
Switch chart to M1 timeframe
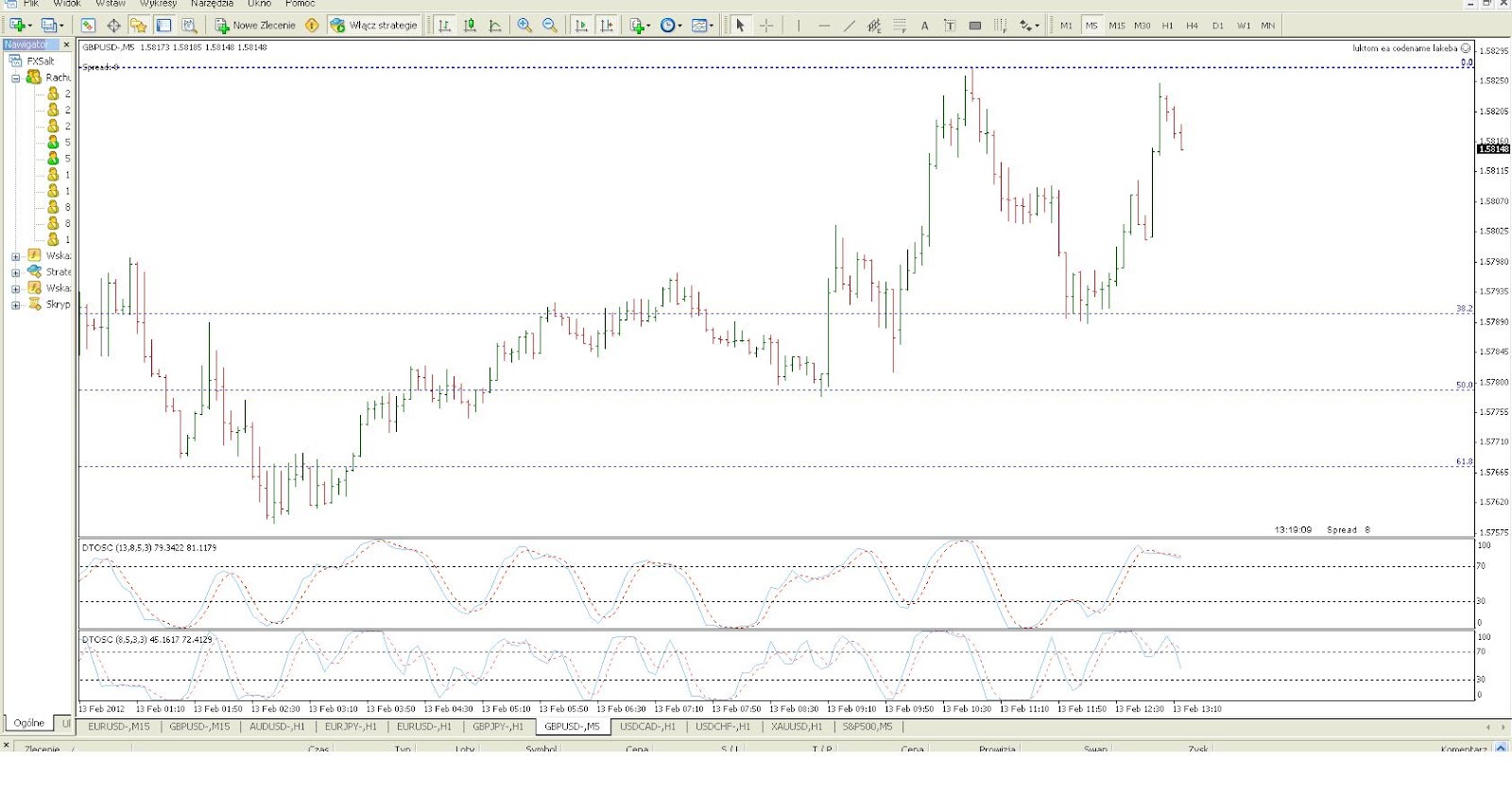(x=1066, y=26)
